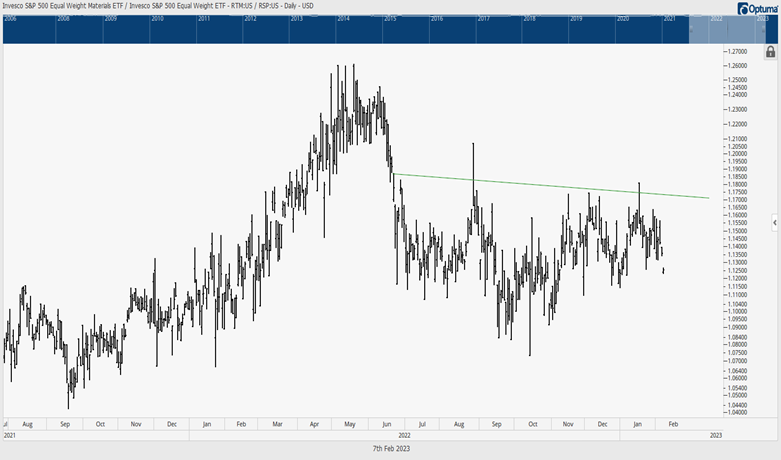Click the 2022 year label on bottom axis
This screenshot has height=460, width=781.
coord(404,435)
